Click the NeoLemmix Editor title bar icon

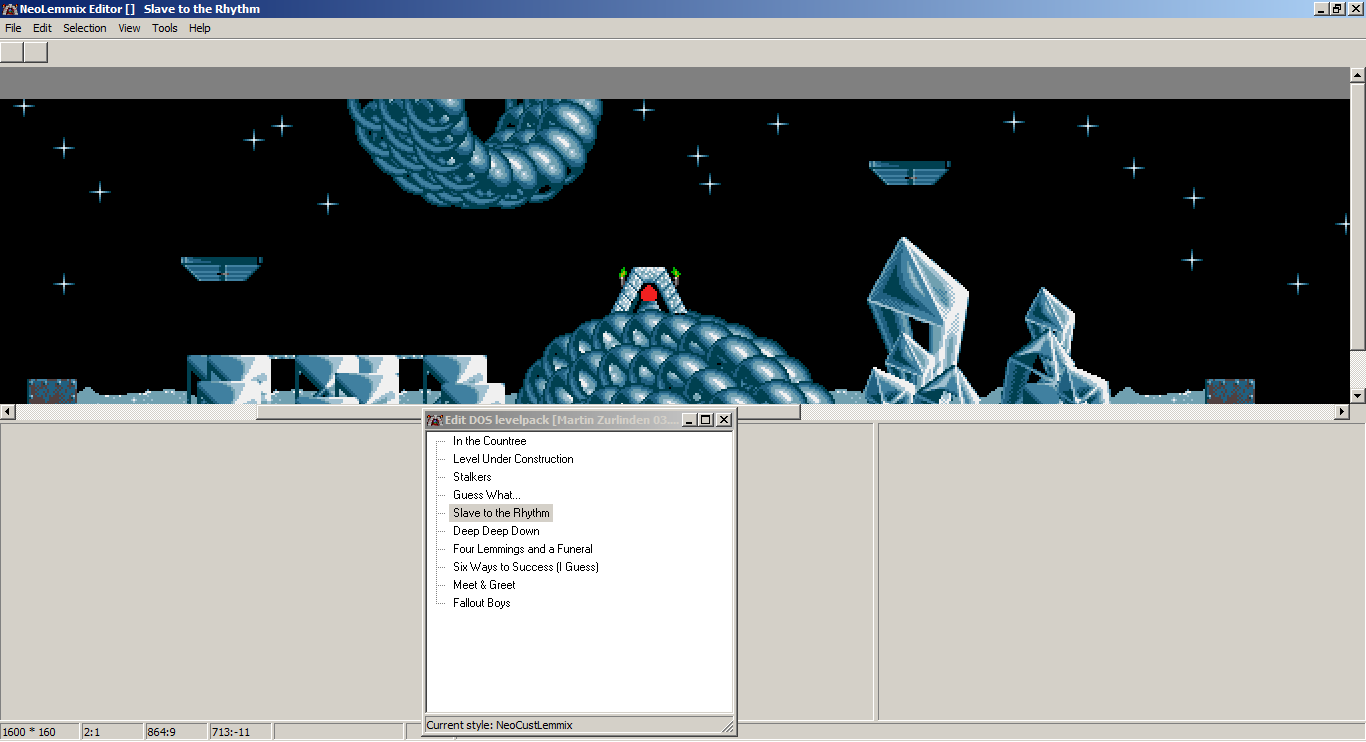click(x=10, y=9)
